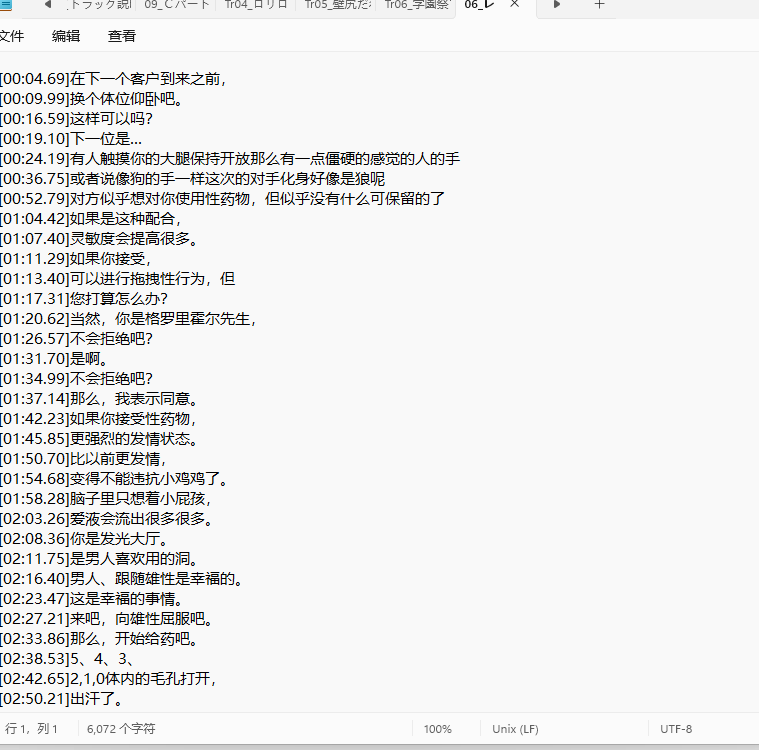Image resolution: width=759 pixels, height=750 pixels.
Task: Switch to the Tr04_ロリロ tab
Action: pyautogui.click(x=255, y=5)
